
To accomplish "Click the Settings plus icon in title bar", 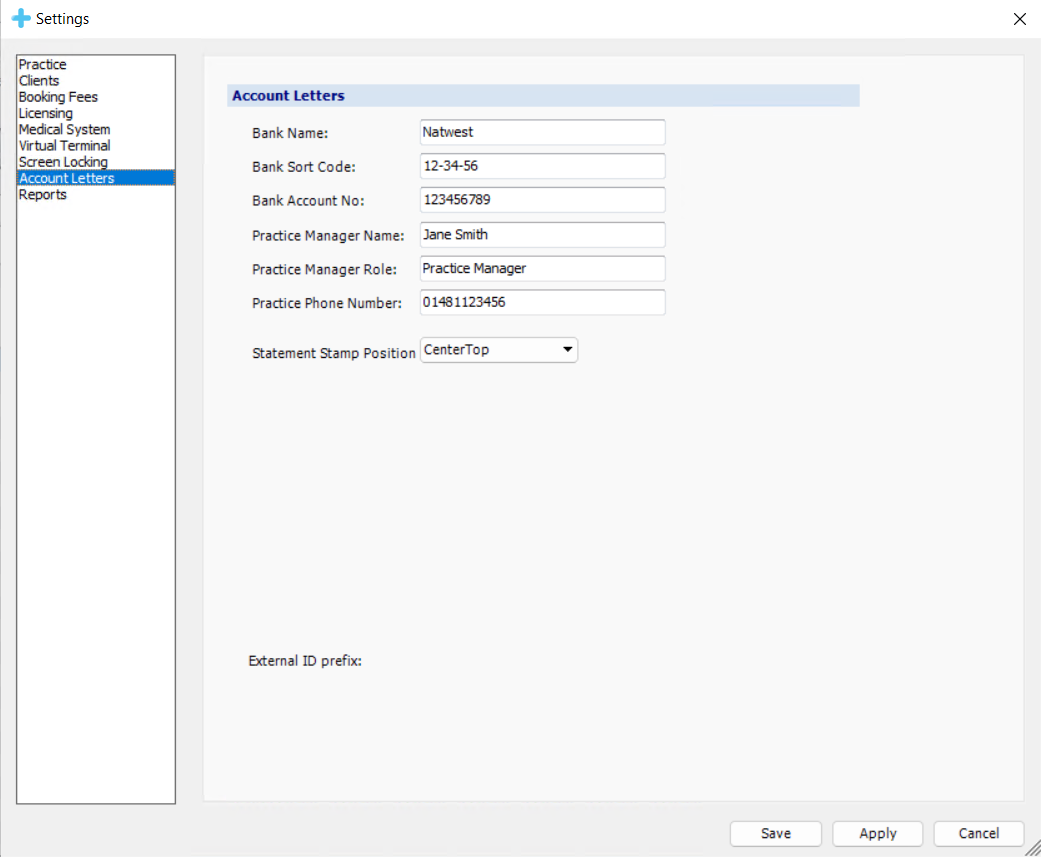I will coord(20,19).
